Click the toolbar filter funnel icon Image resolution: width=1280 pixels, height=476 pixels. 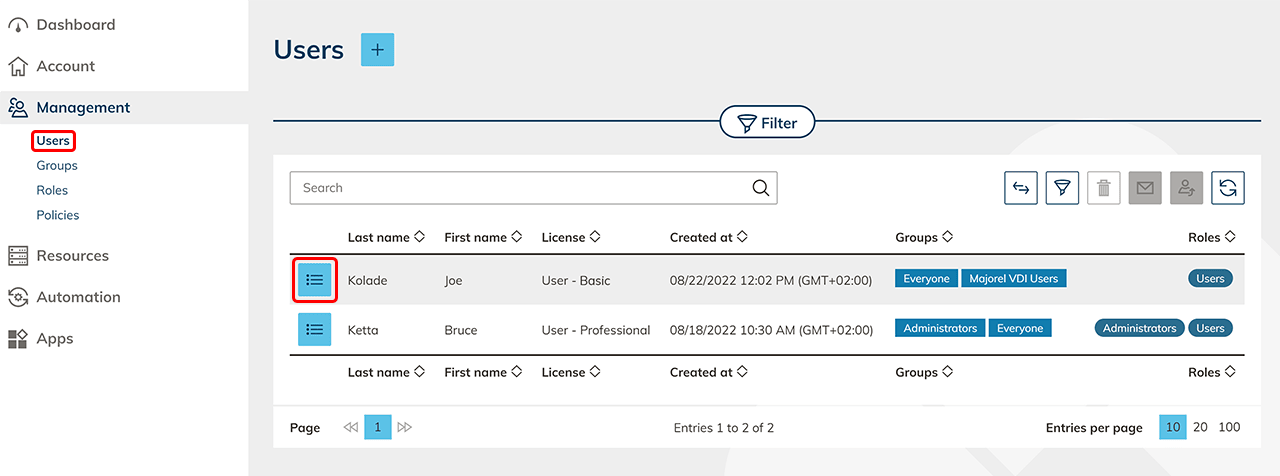tap(1062, 188)
